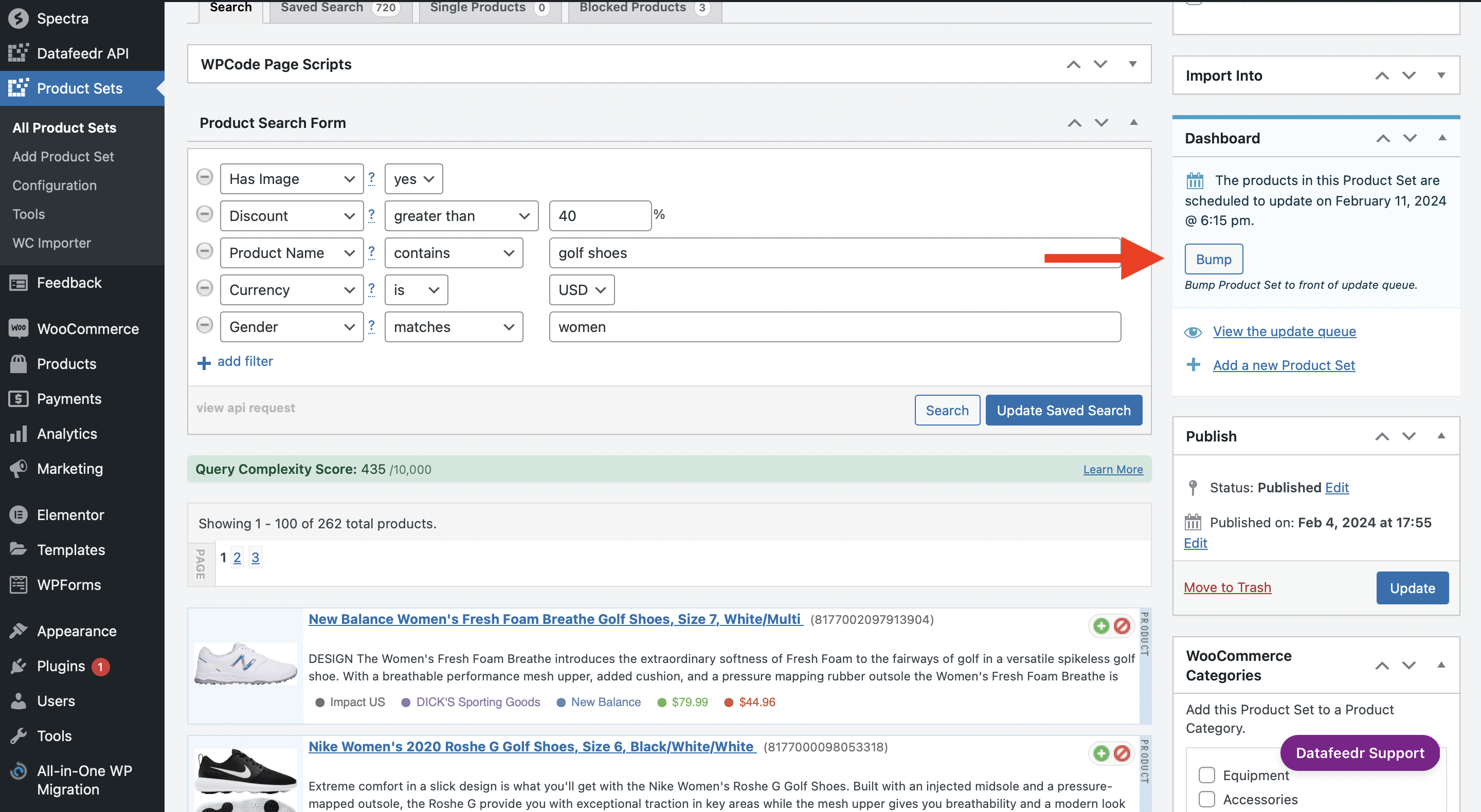Open the contains operator dropdown
Image resolution: width=1481 pixels, height=812 pixels.
pos(454,253)
